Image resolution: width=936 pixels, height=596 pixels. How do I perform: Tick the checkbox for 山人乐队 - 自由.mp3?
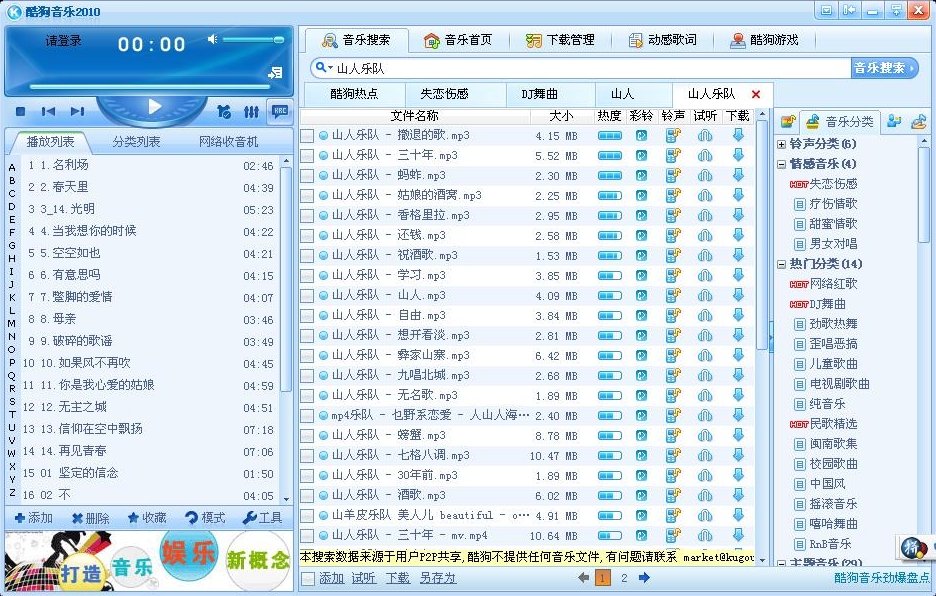(x=307, y=316)
